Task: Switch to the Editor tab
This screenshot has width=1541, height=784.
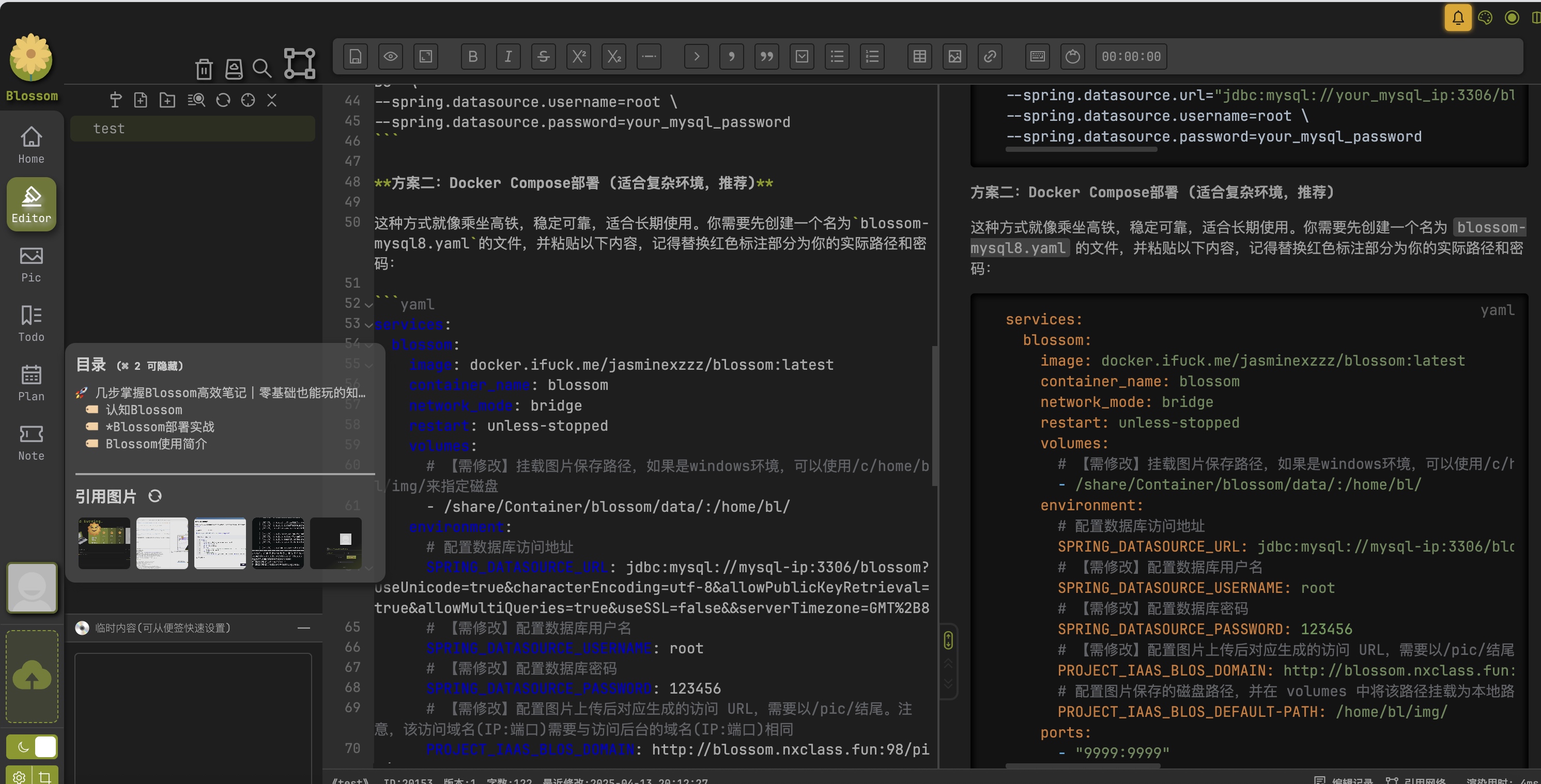Action: click(x=31, y=204)
